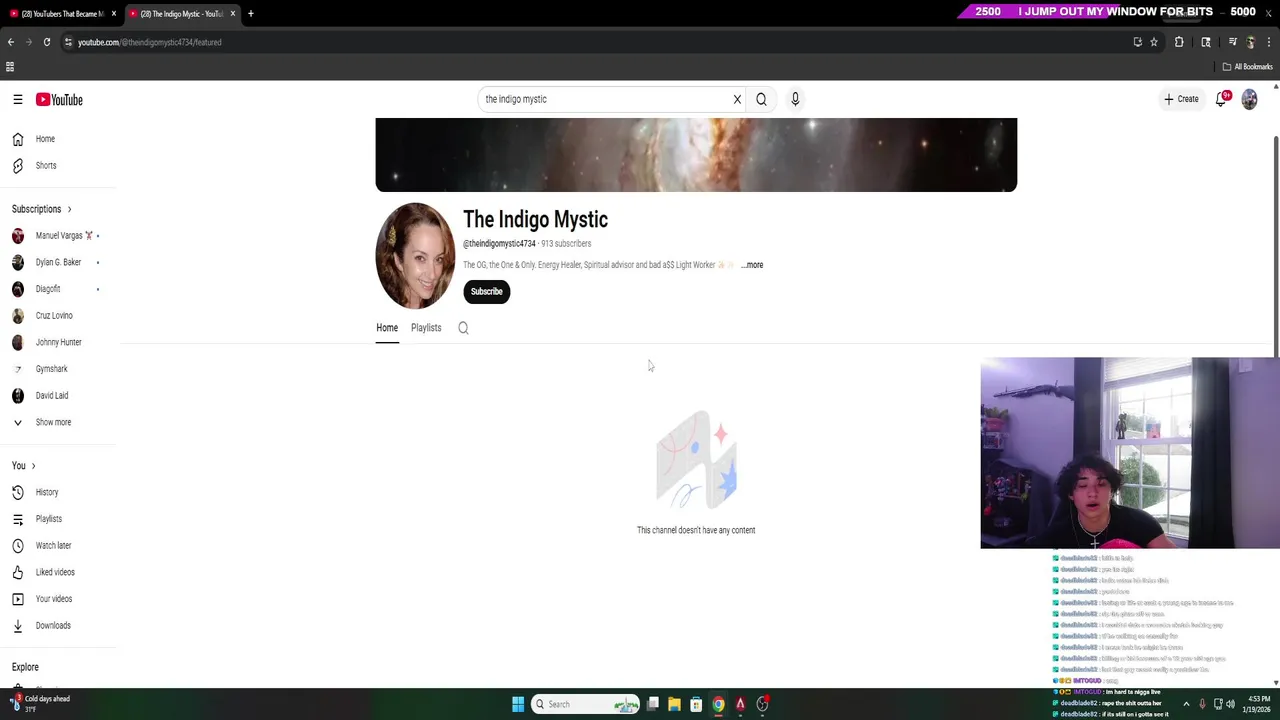Expand the You section
Image resolution: width=1280 pixels, height=720 pixels.
(x=23, y=466)
